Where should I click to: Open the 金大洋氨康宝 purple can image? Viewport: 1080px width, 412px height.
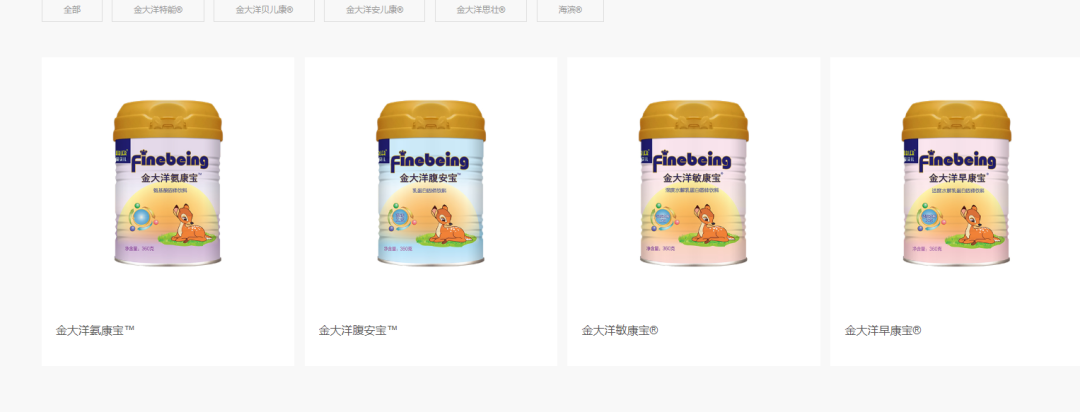[167, 183]
